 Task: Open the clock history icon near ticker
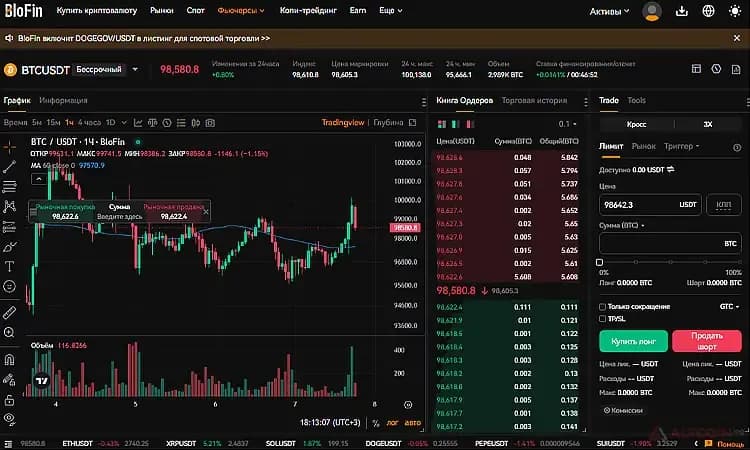[x=716, y=69]
